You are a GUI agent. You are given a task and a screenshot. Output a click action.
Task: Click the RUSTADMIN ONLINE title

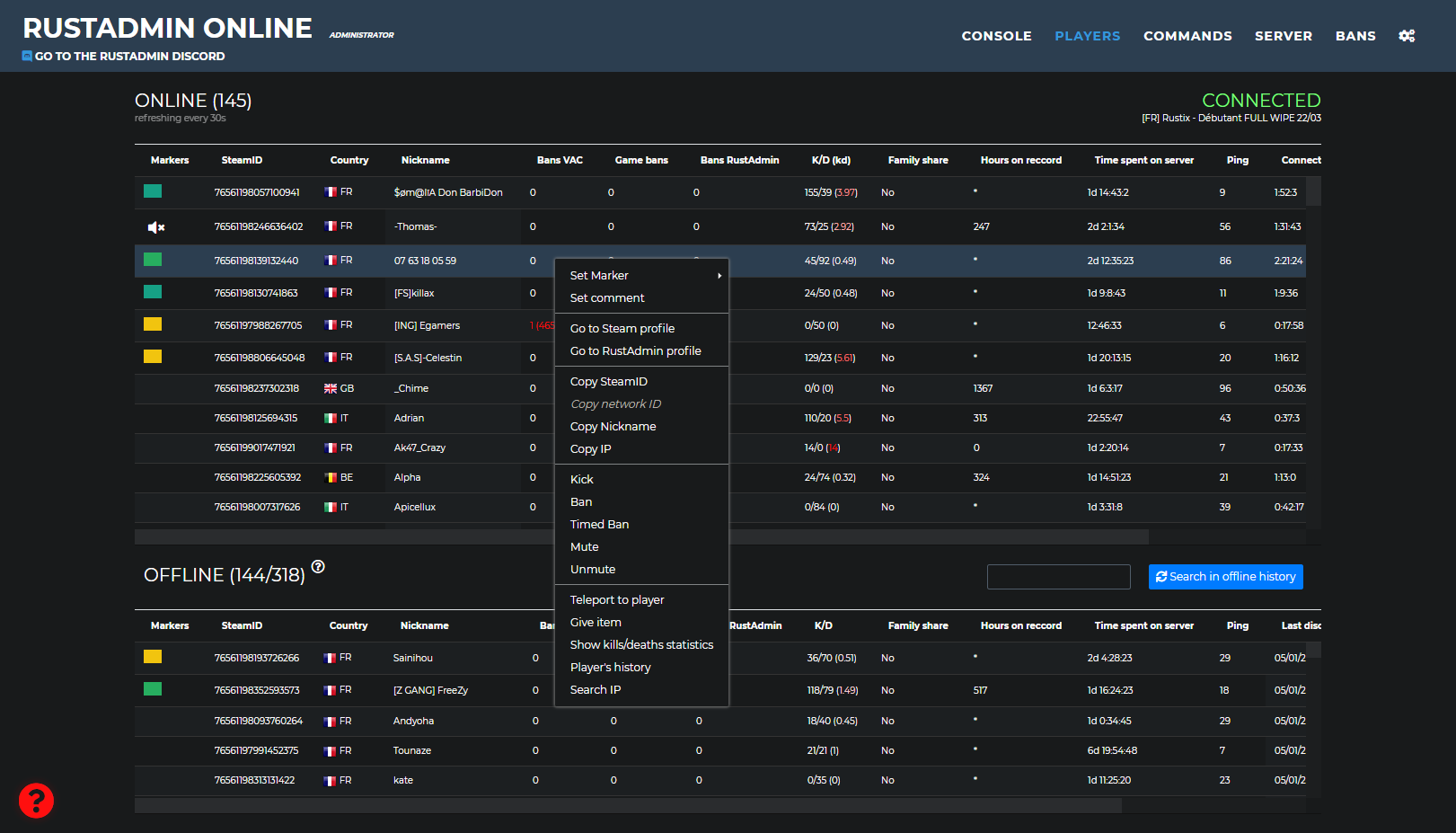(167, 28)
